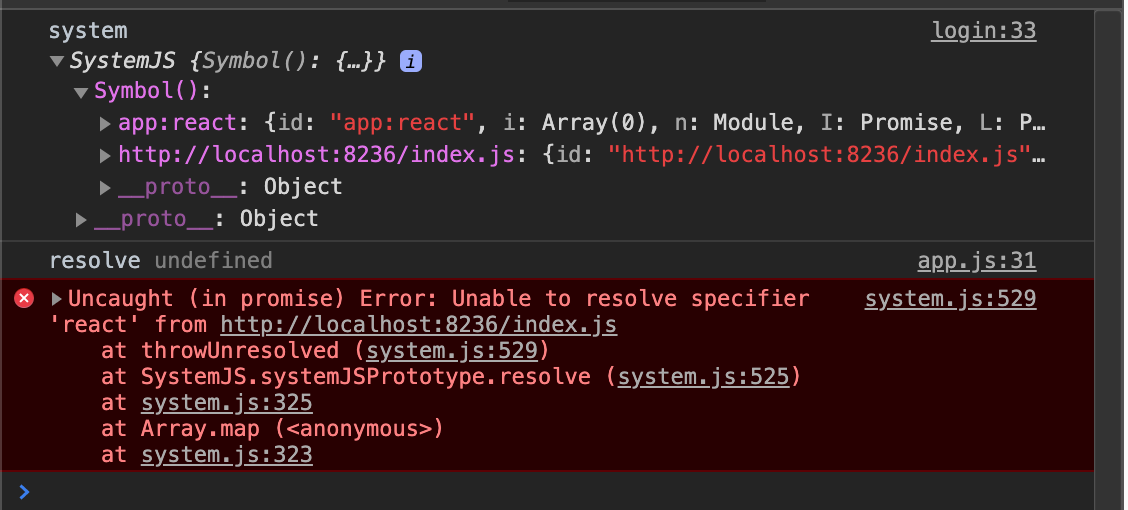Open system.js:529 in throwUnresolved stack line
The width and height of the screenshot is (1128, 510).
point(452,351)
